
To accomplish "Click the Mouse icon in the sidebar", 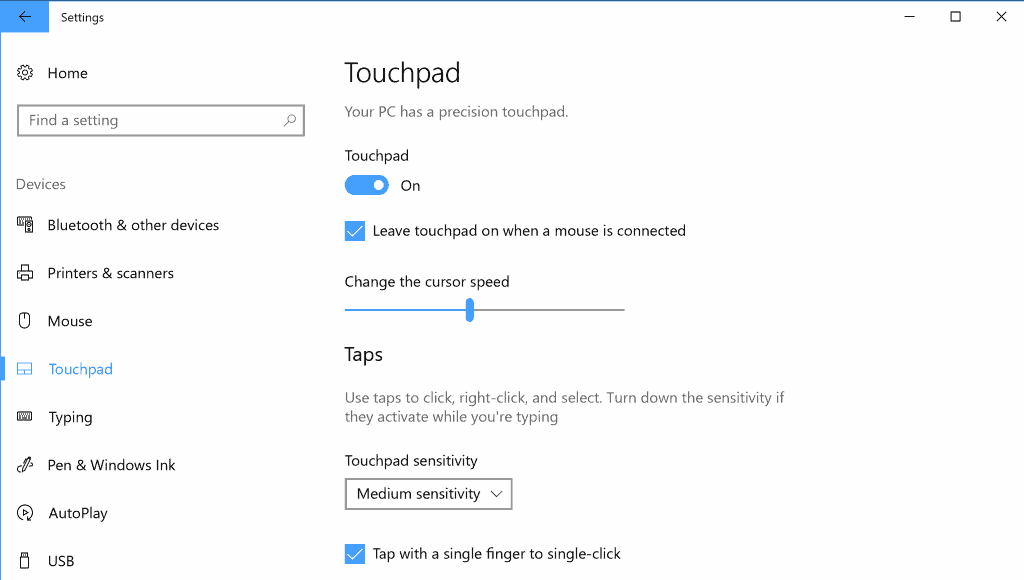I will (x=25, y=321).
